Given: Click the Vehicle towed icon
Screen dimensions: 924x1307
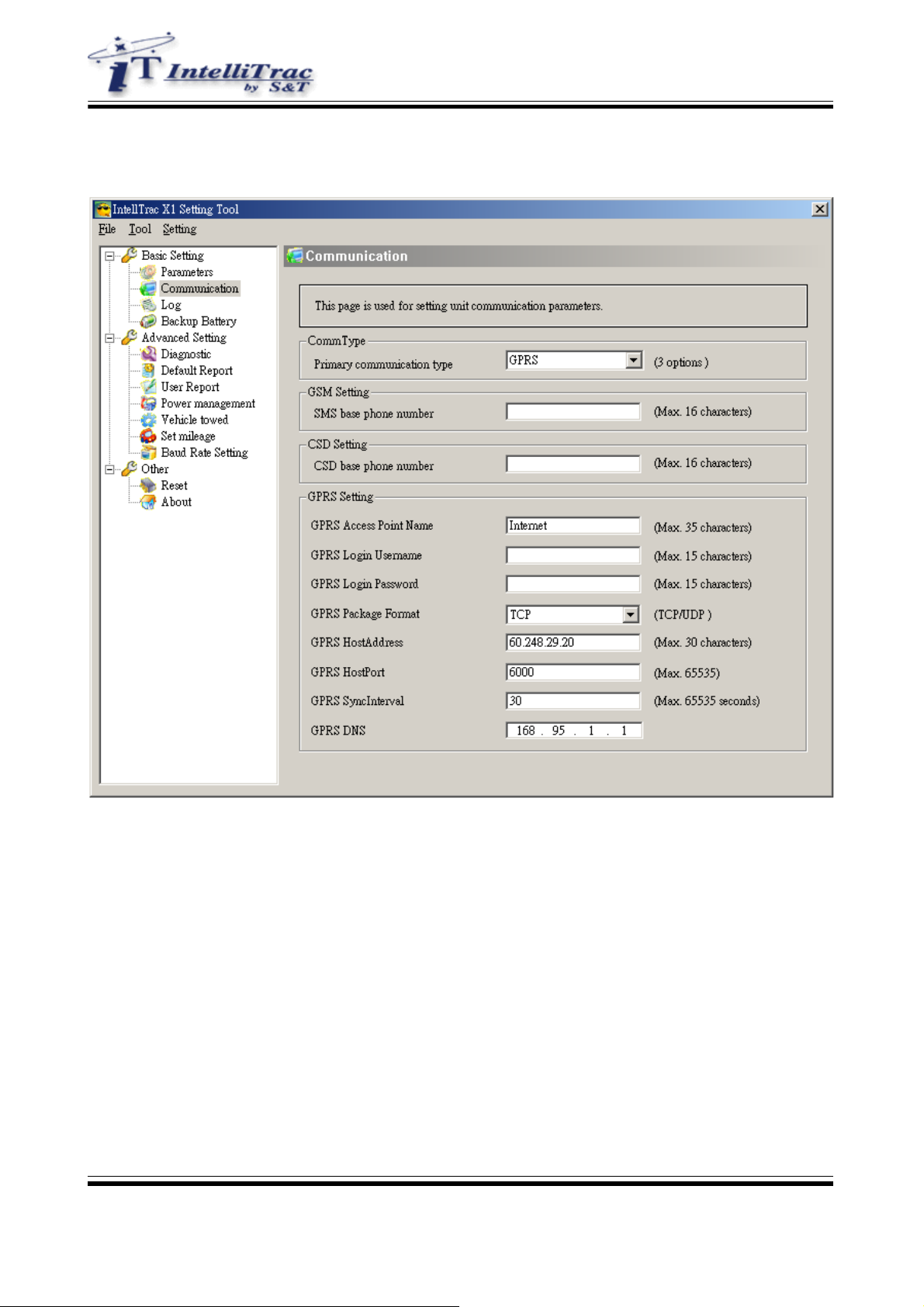Looking at the screenshot, I should (148, 420).
